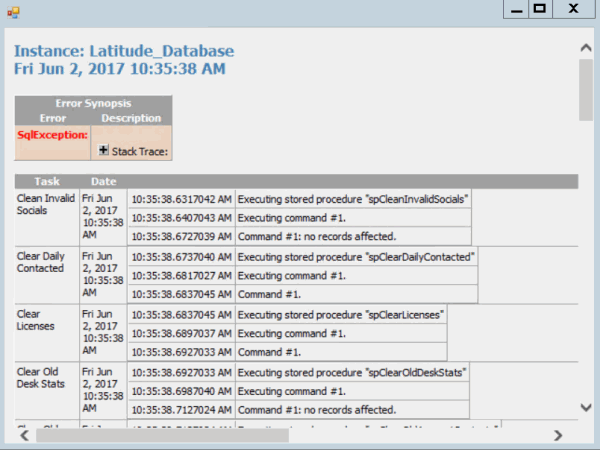The image size is (600, 450).
Task: Click Executing stored procedure "spCleanInvalidSocials" entry
Action: tap(353, 199)
